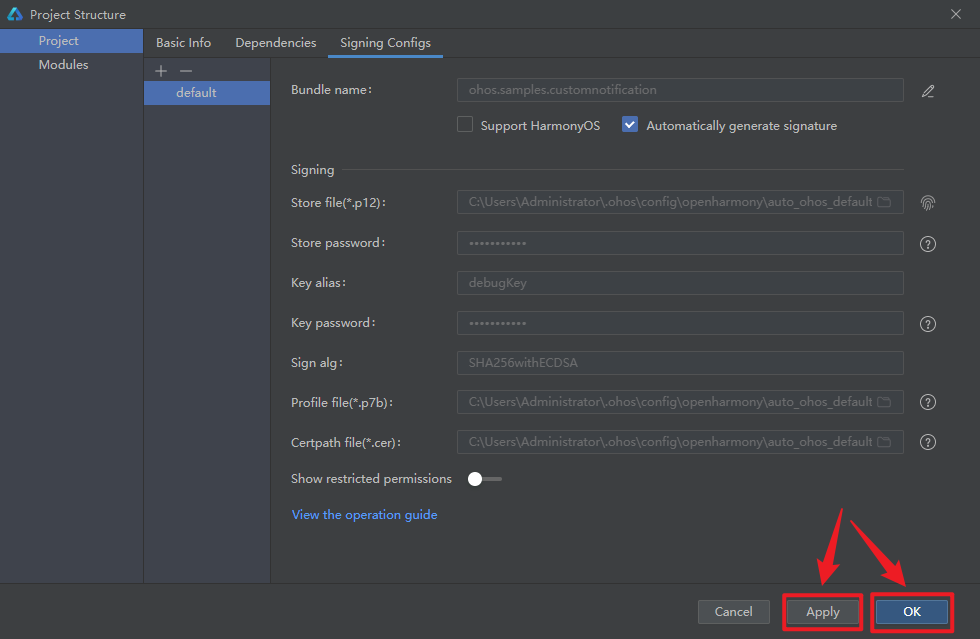Enable the Support HarmonyOS checkbox

[x=465, y=124]
